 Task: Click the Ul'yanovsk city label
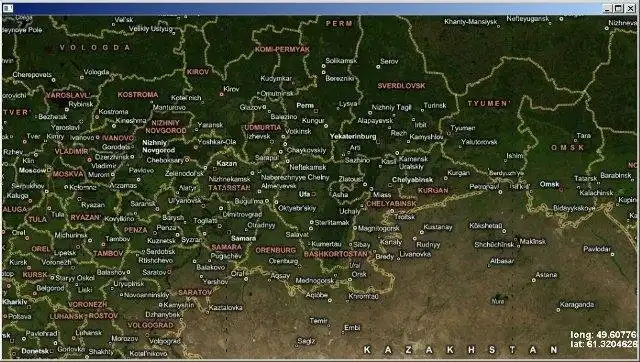[185, 200]
